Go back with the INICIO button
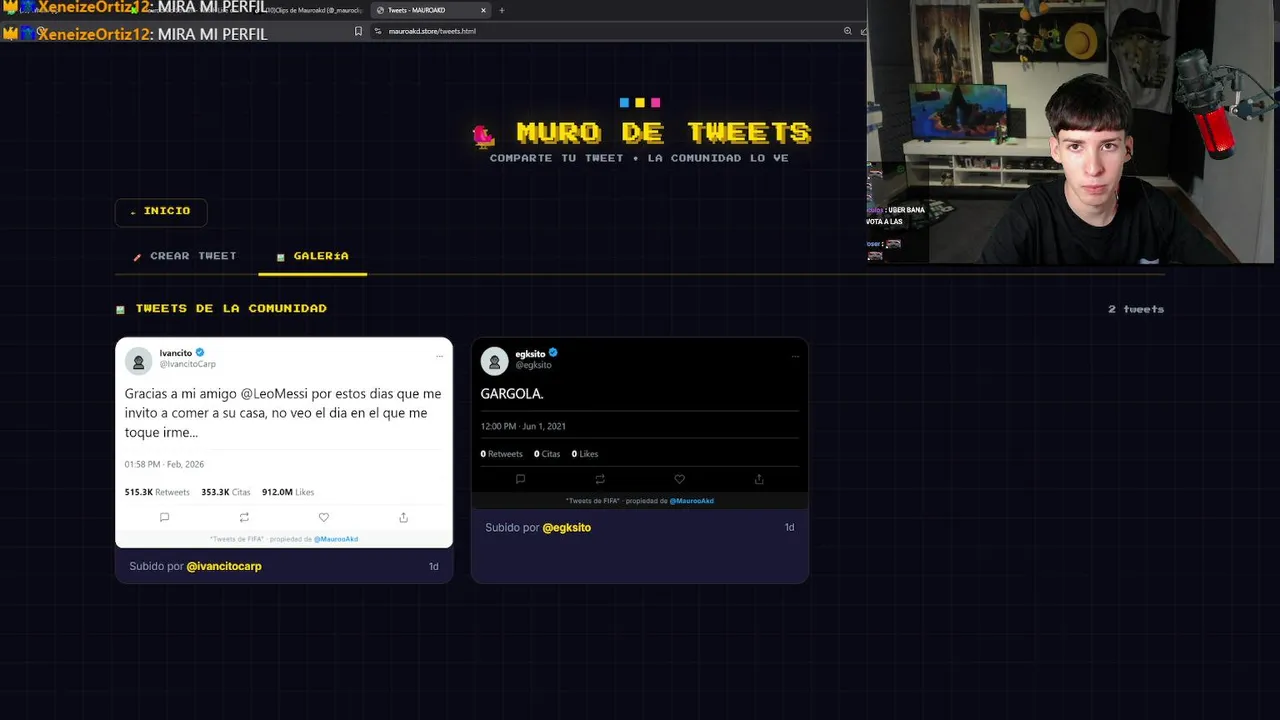The height and width of the screenshot is (720, 1280). (x=161, y=211)
